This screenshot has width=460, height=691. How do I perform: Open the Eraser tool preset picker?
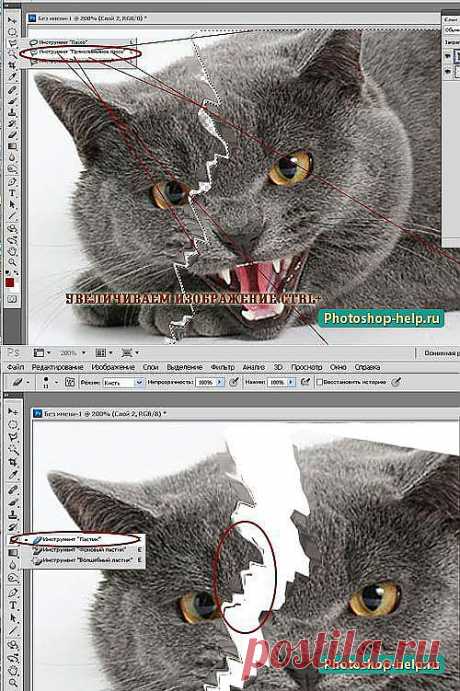[19, 382]
